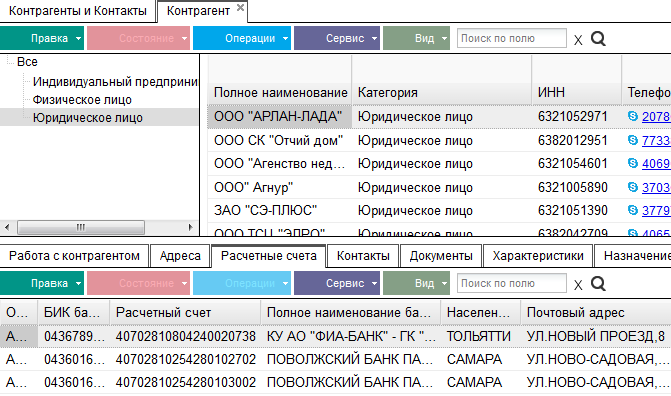
Task: Open the upper Правка dropdown menu
Action: pyautogui.click(x=42, y=38)
